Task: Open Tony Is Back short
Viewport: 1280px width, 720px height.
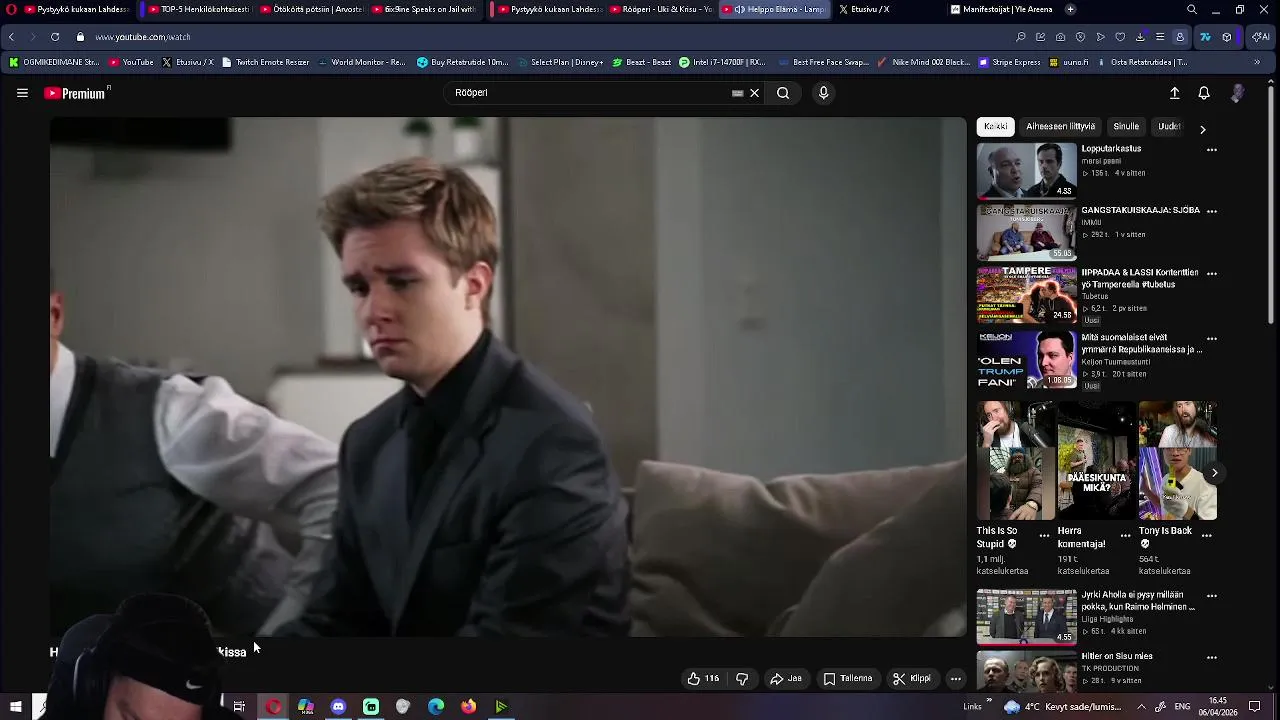Action: tap(1177, 461)
